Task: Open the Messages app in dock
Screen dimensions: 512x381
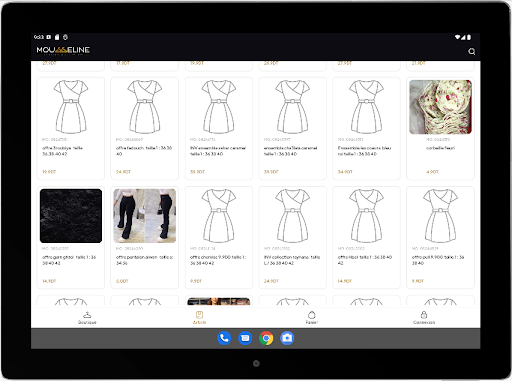Action: [245, 338]
